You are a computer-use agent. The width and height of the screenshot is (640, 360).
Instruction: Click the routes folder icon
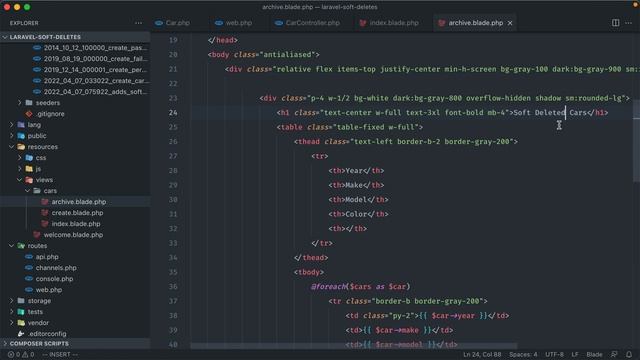point(21,246)
